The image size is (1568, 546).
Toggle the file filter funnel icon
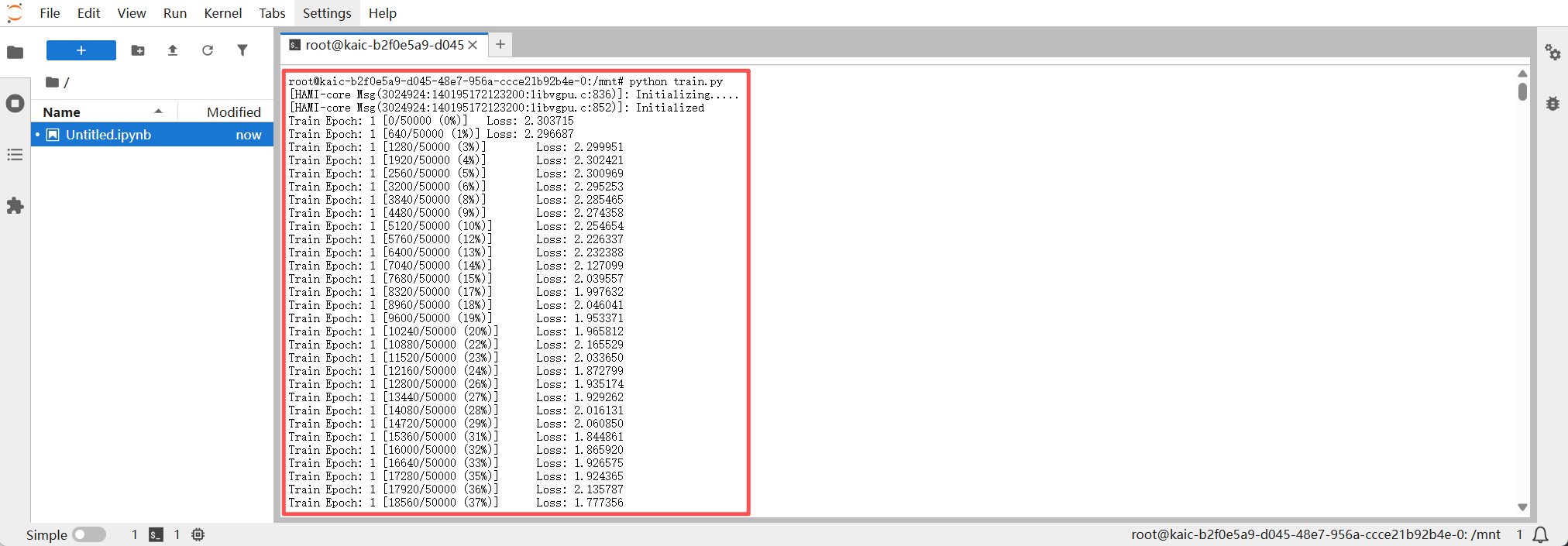coord(242,50)
